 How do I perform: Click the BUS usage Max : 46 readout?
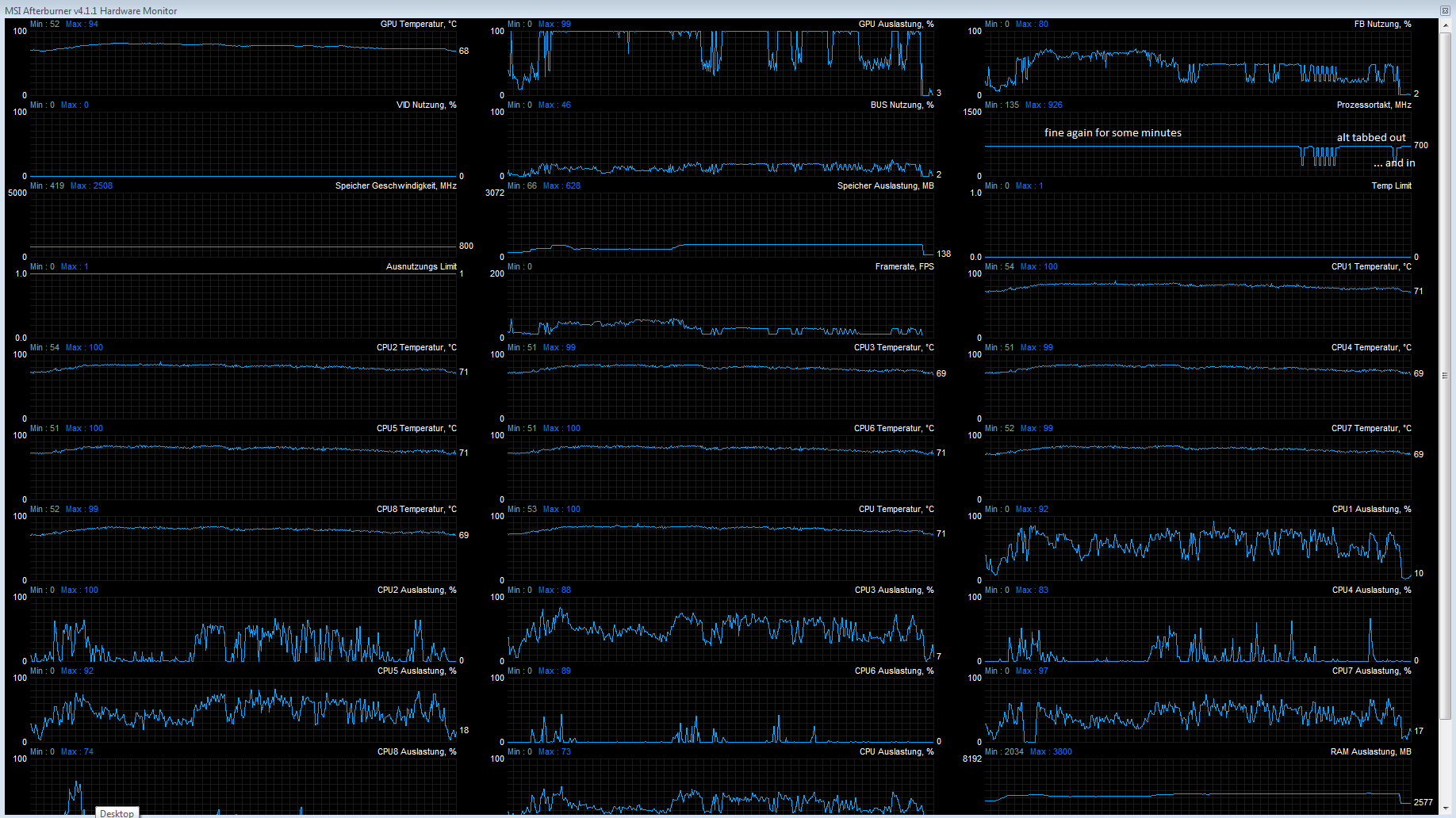[x=554, y=105]
